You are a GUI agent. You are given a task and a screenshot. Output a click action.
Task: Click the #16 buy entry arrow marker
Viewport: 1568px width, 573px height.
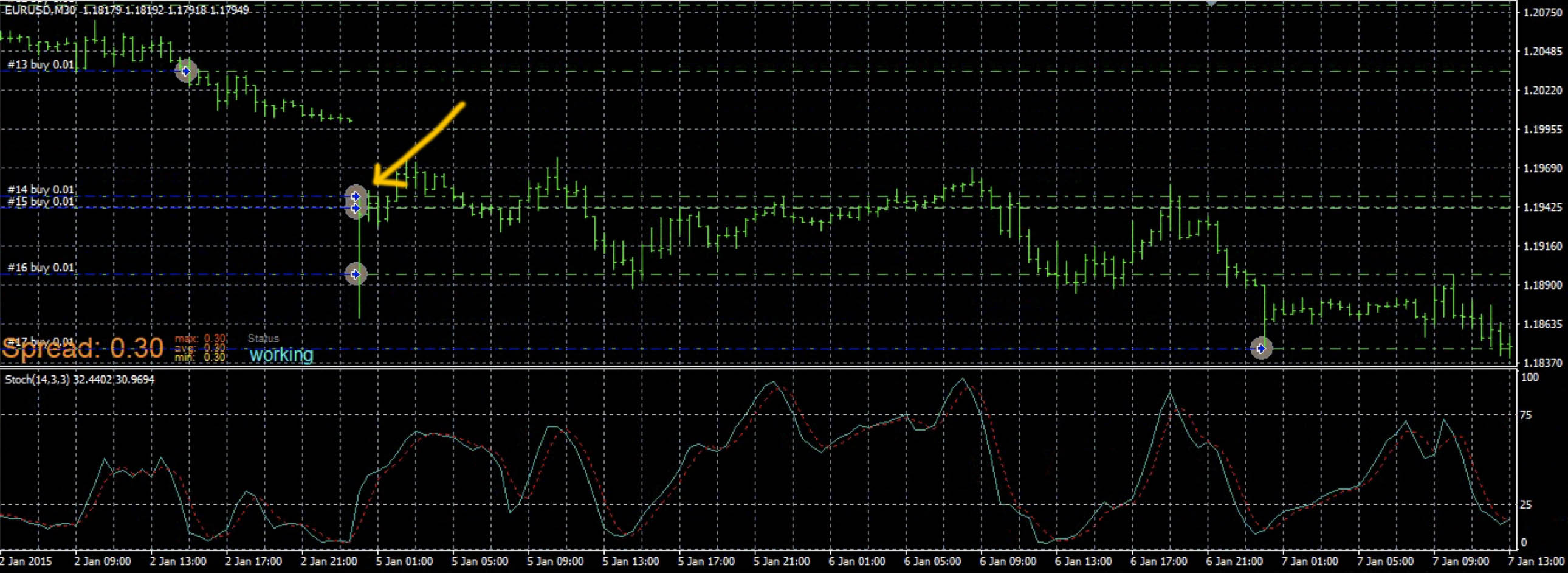pos(356,274)
